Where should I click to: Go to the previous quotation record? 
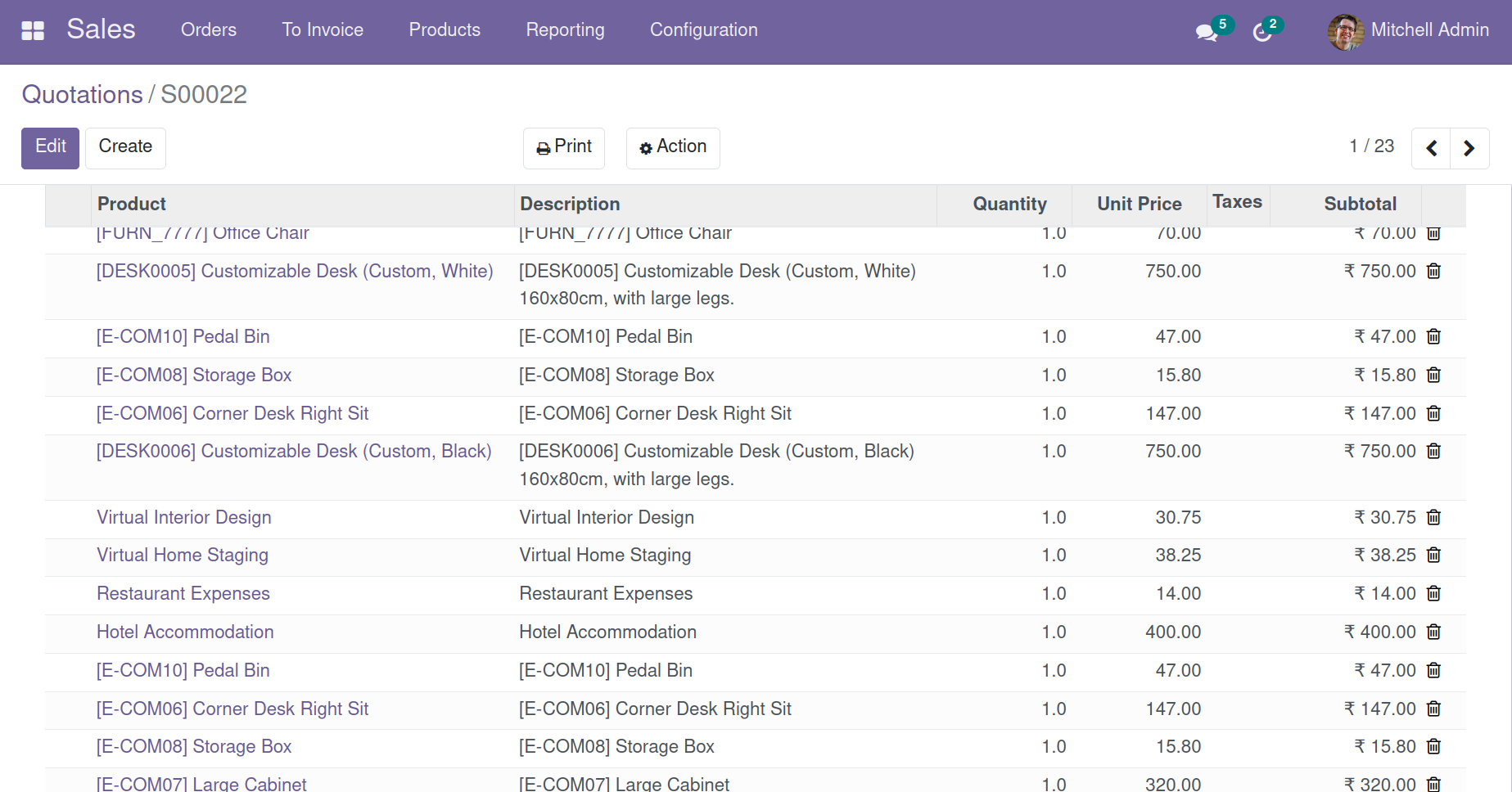[x=1431, y=148]
